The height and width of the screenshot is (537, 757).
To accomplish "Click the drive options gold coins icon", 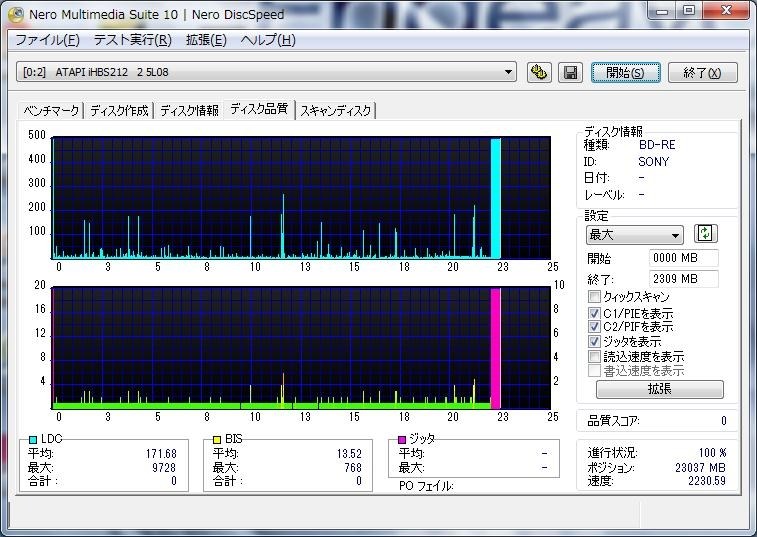I will click(x=539, y=73).
